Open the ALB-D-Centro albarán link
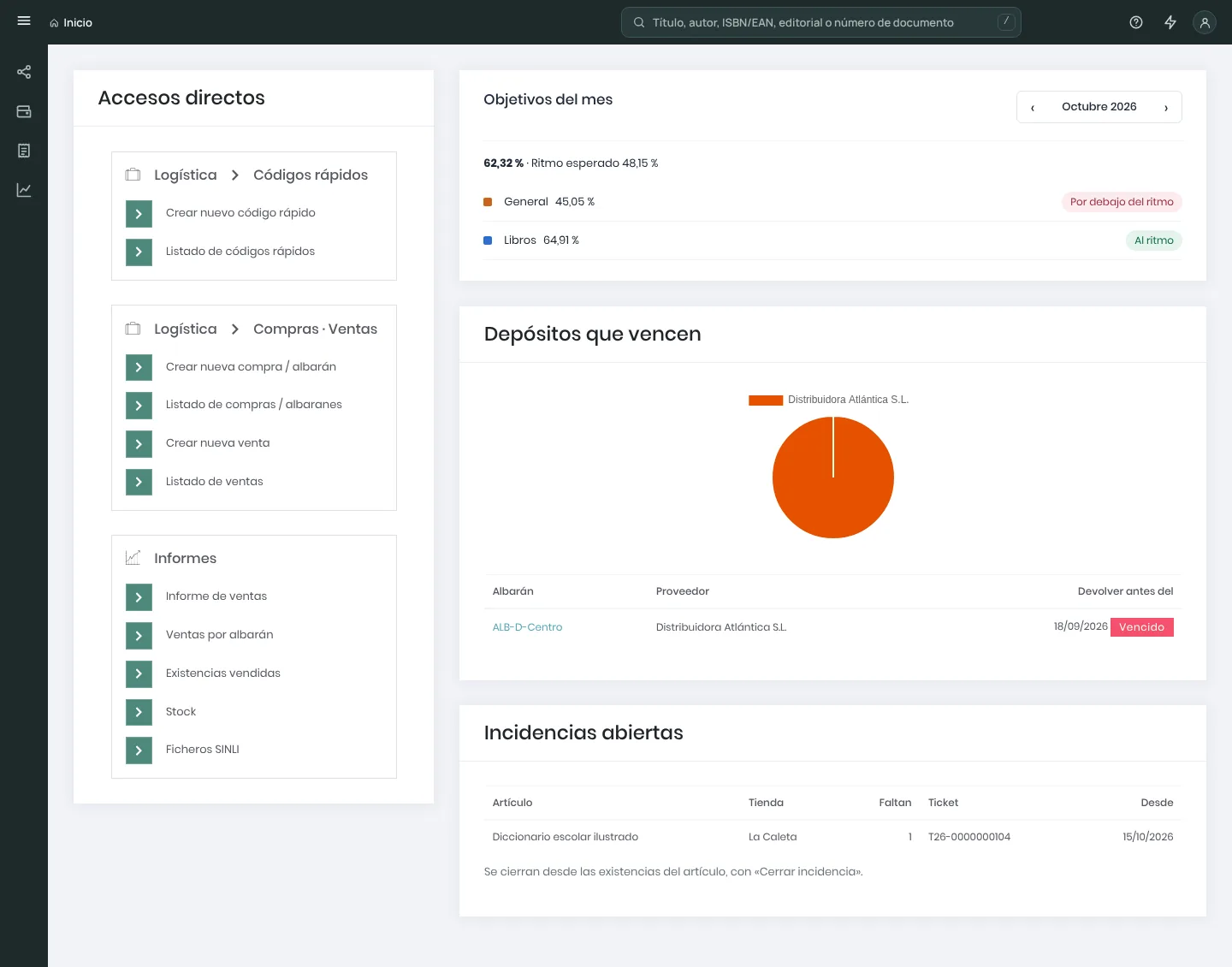Image resolution: width=1232 pixels, height=967 pixels. [x=527, y=627]
